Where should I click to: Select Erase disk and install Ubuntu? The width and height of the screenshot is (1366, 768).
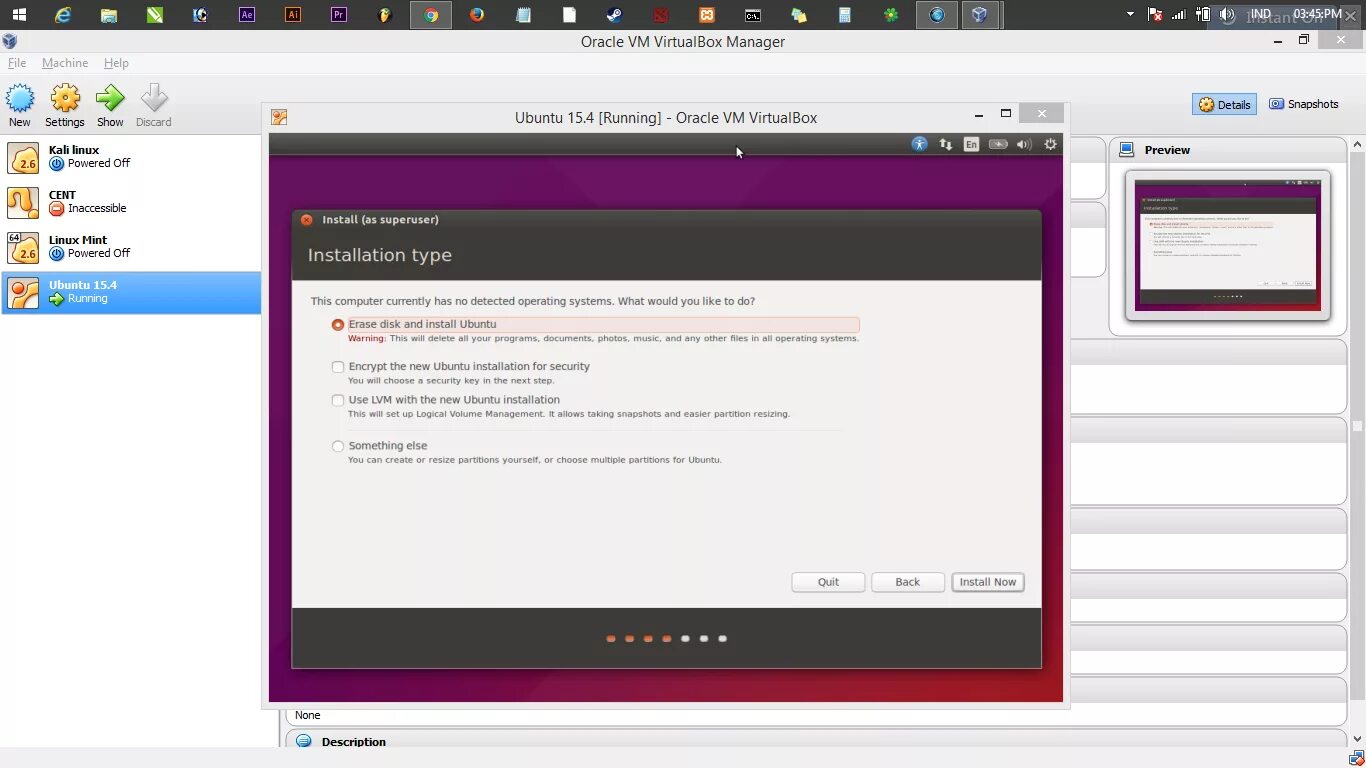[x=338, y=325]
